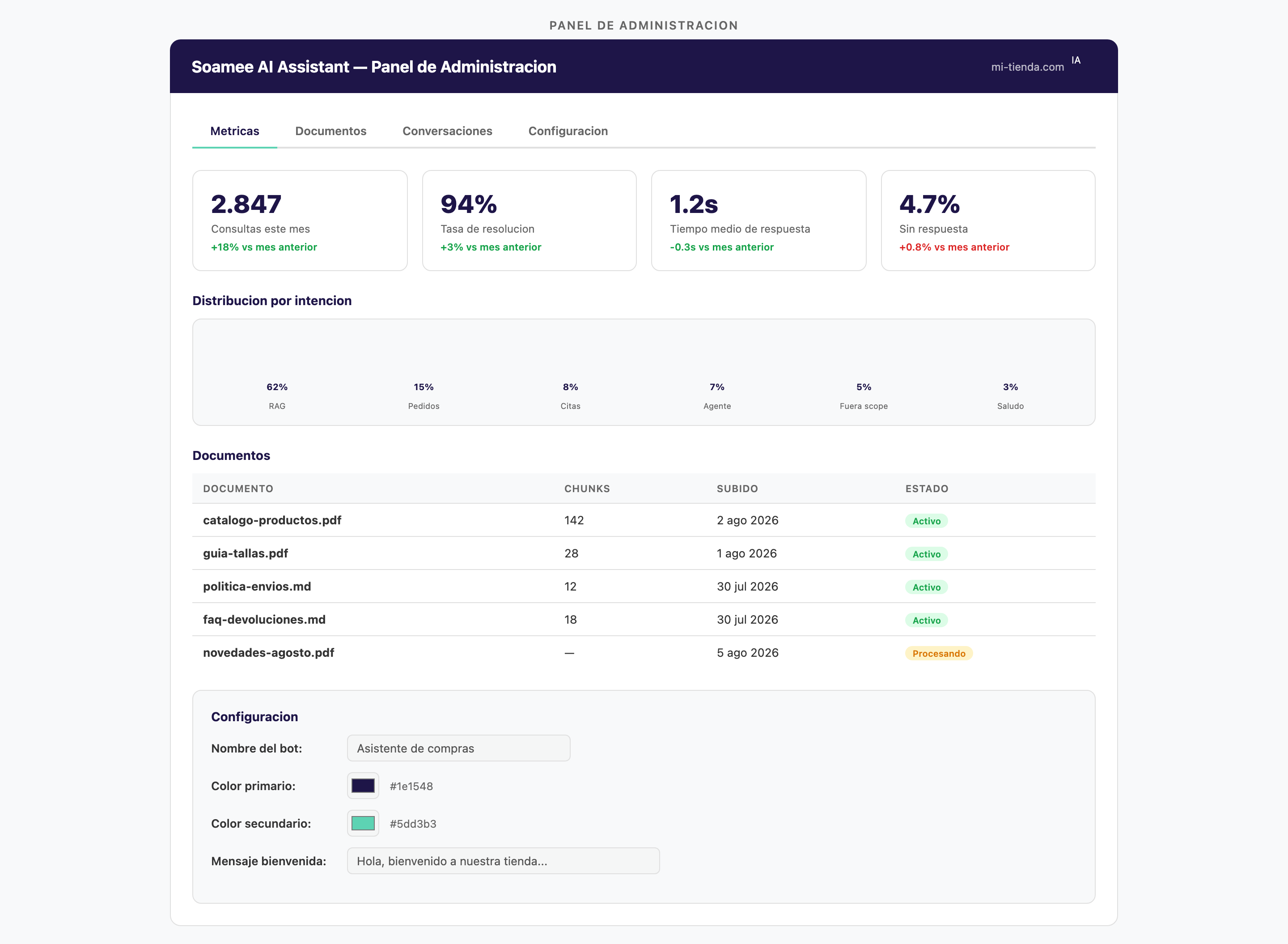The width and height of the screenshot is (1288, 944).
Task: Open the Configuracion tab
Action: click(x=568, y=131)
